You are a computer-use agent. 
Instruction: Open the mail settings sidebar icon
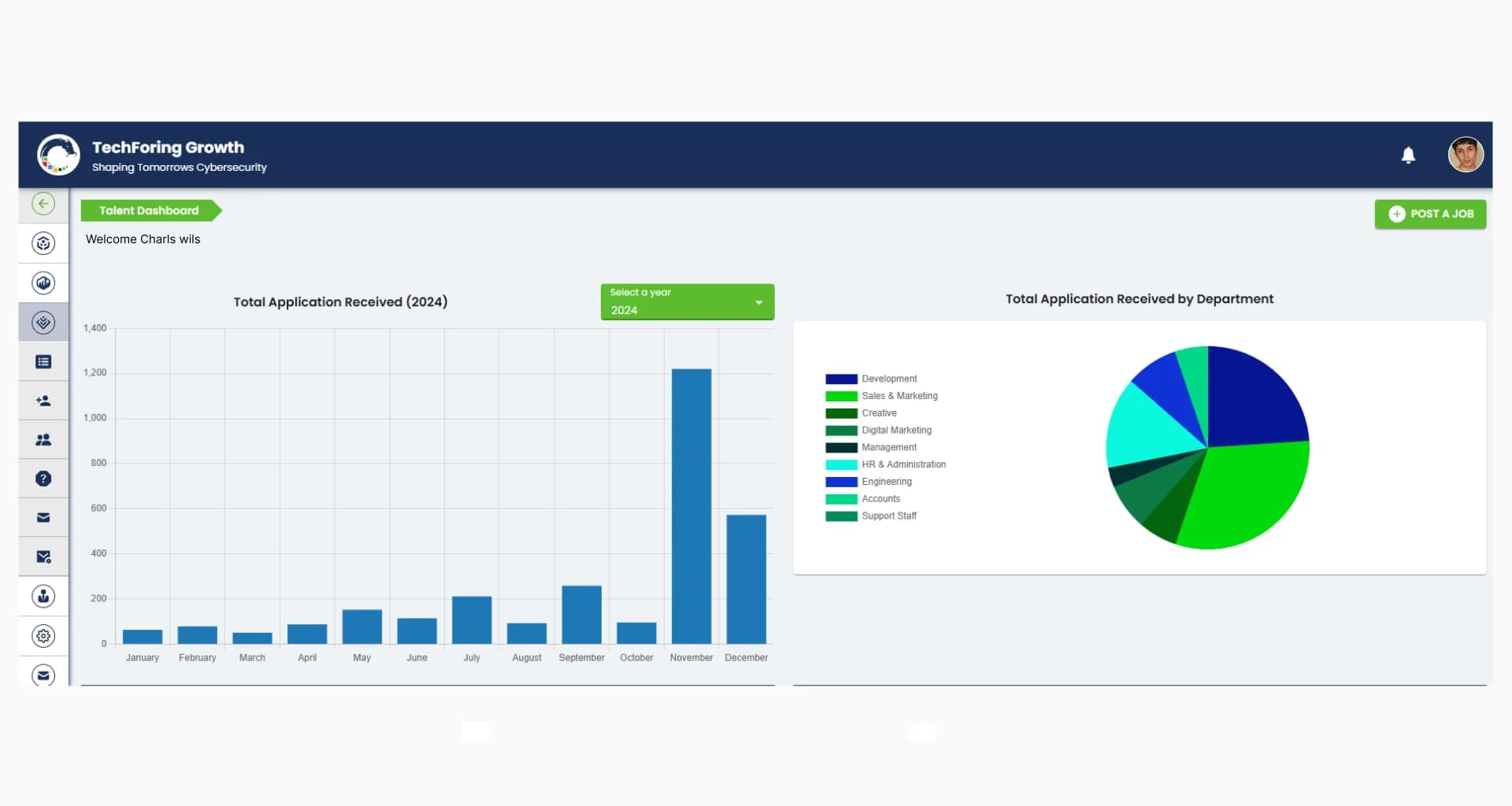[x=43, y=556]
